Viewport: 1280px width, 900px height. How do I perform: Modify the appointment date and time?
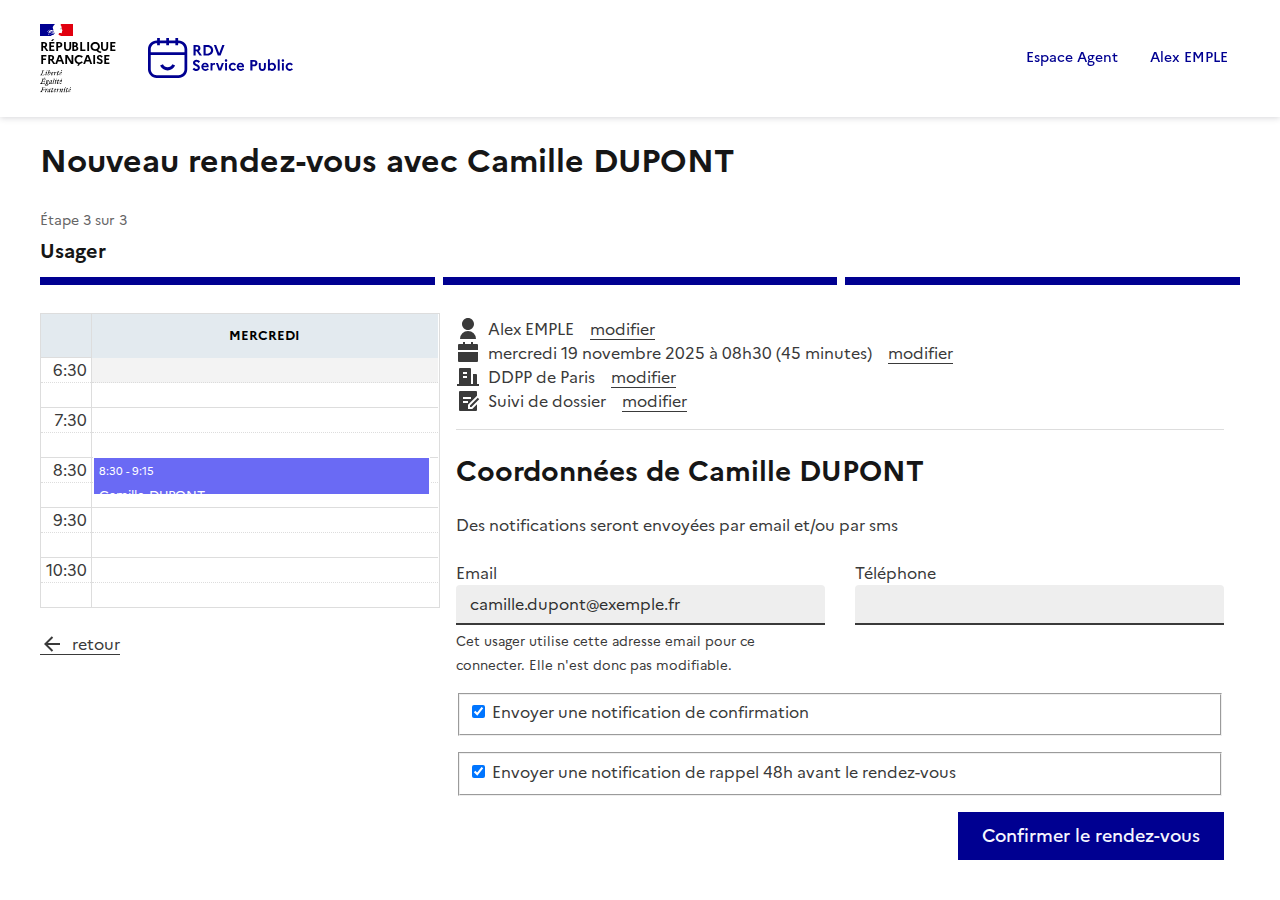click(920, 353)
